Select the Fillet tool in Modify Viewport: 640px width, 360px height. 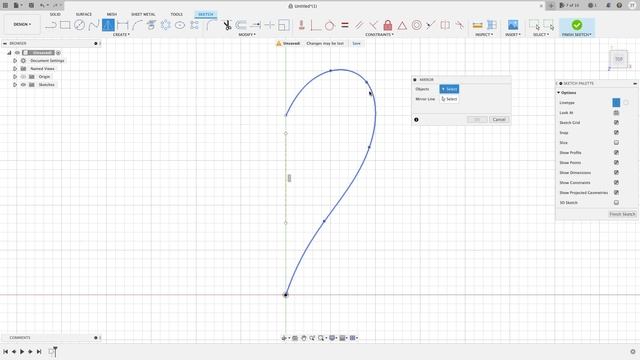(211, 25)
